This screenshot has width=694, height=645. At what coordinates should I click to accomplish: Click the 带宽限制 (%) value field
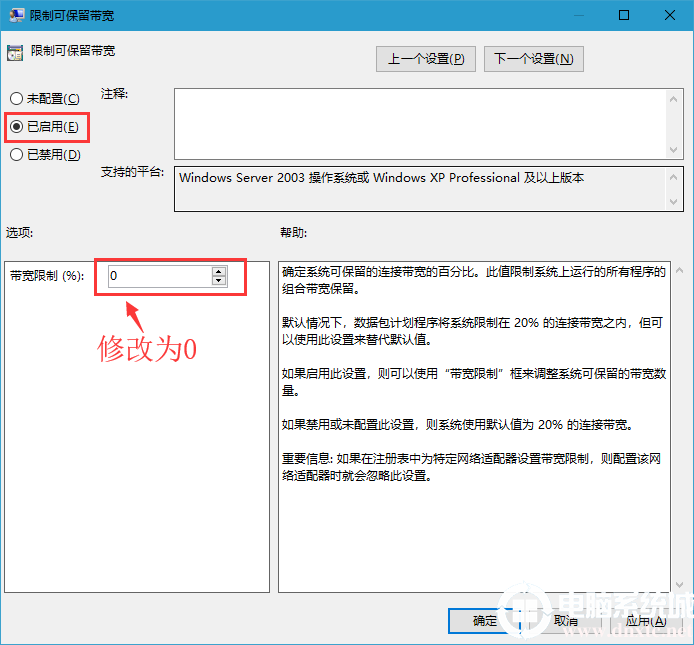[160, 276]
